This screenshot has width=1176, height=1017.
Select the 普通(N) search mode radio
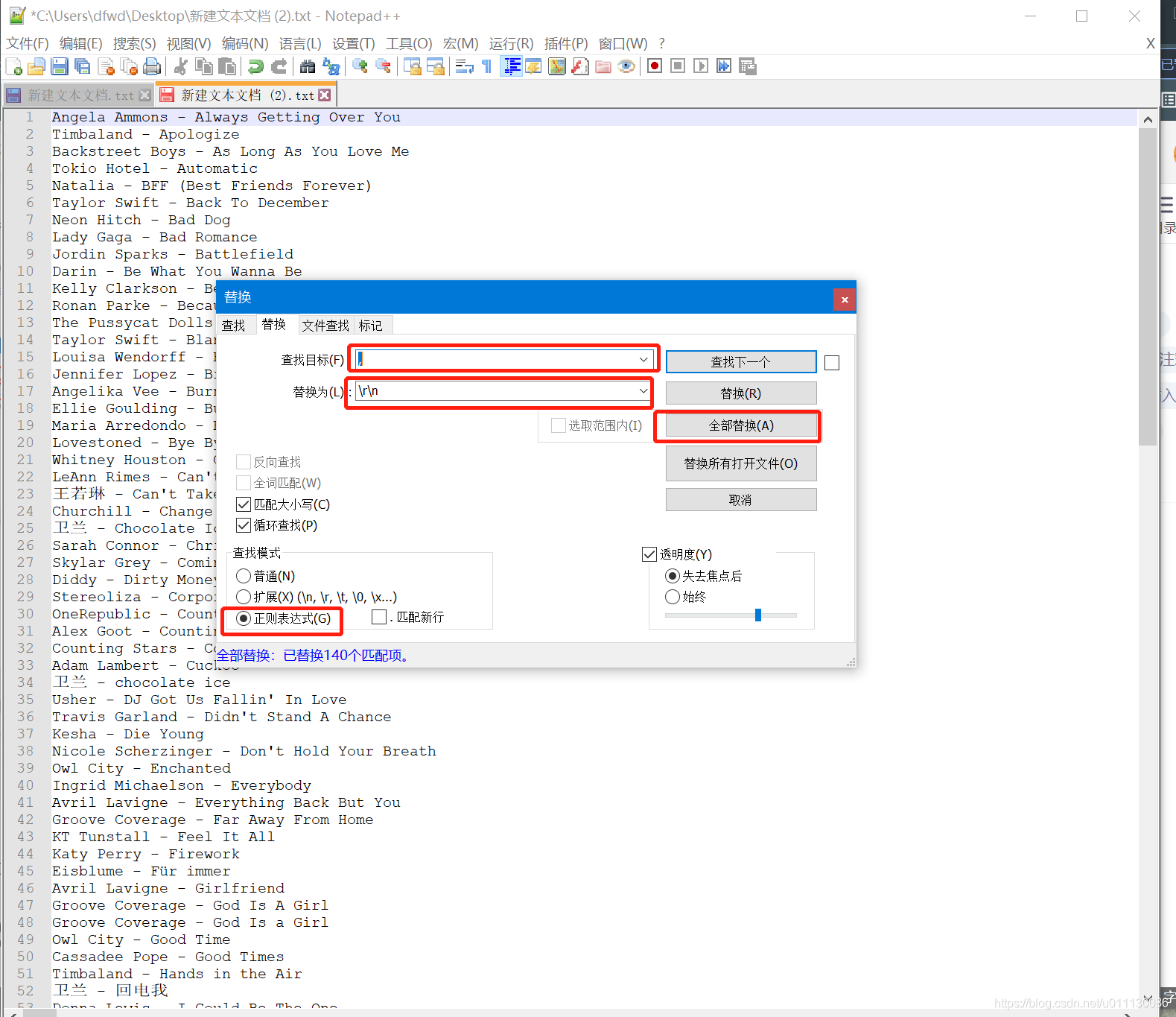click(244, 576)
